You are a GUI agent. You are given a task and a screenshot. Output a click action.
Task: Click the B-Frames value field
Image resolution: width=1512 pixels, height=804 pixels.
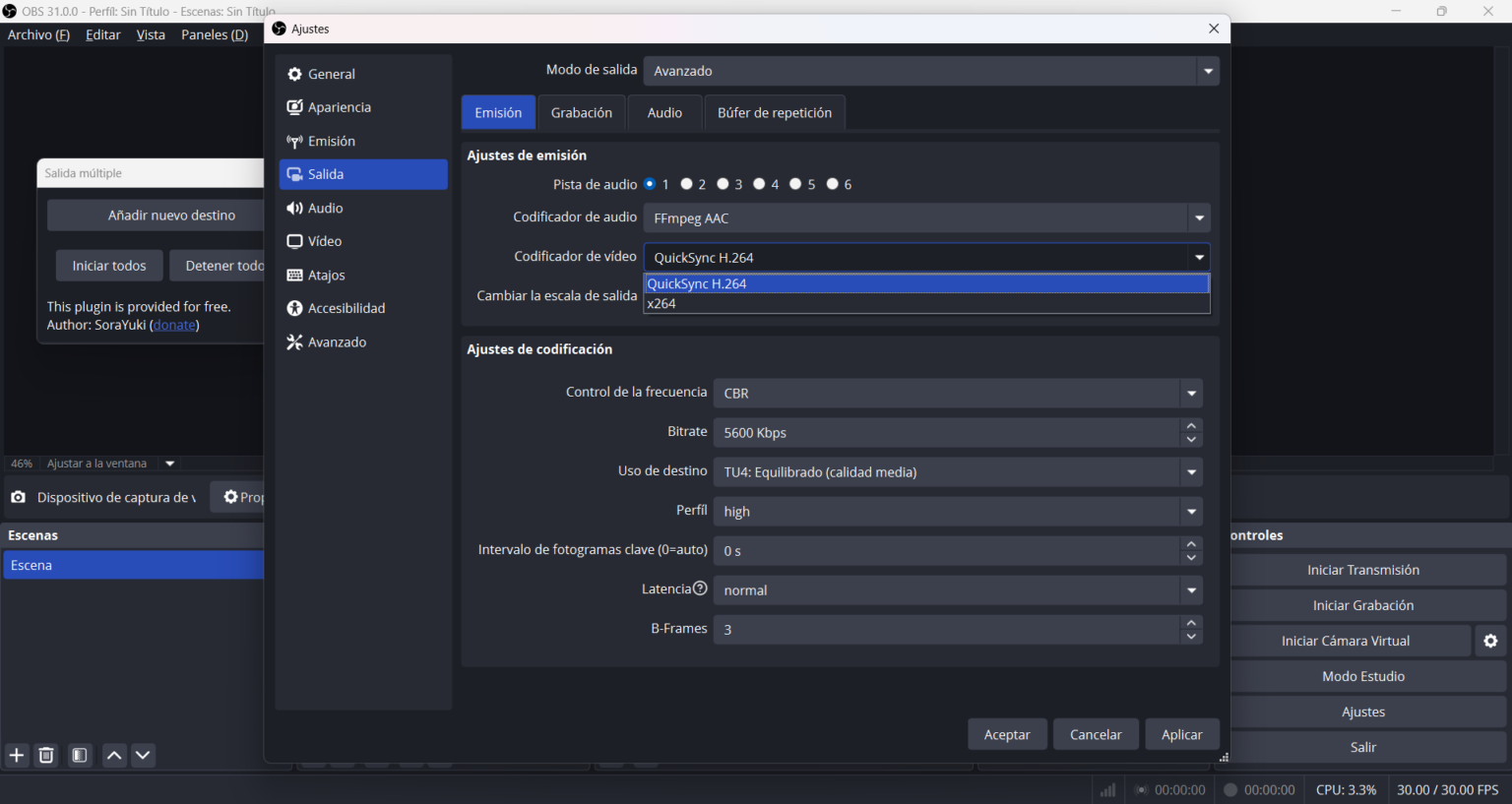click(x=945, y=629)
